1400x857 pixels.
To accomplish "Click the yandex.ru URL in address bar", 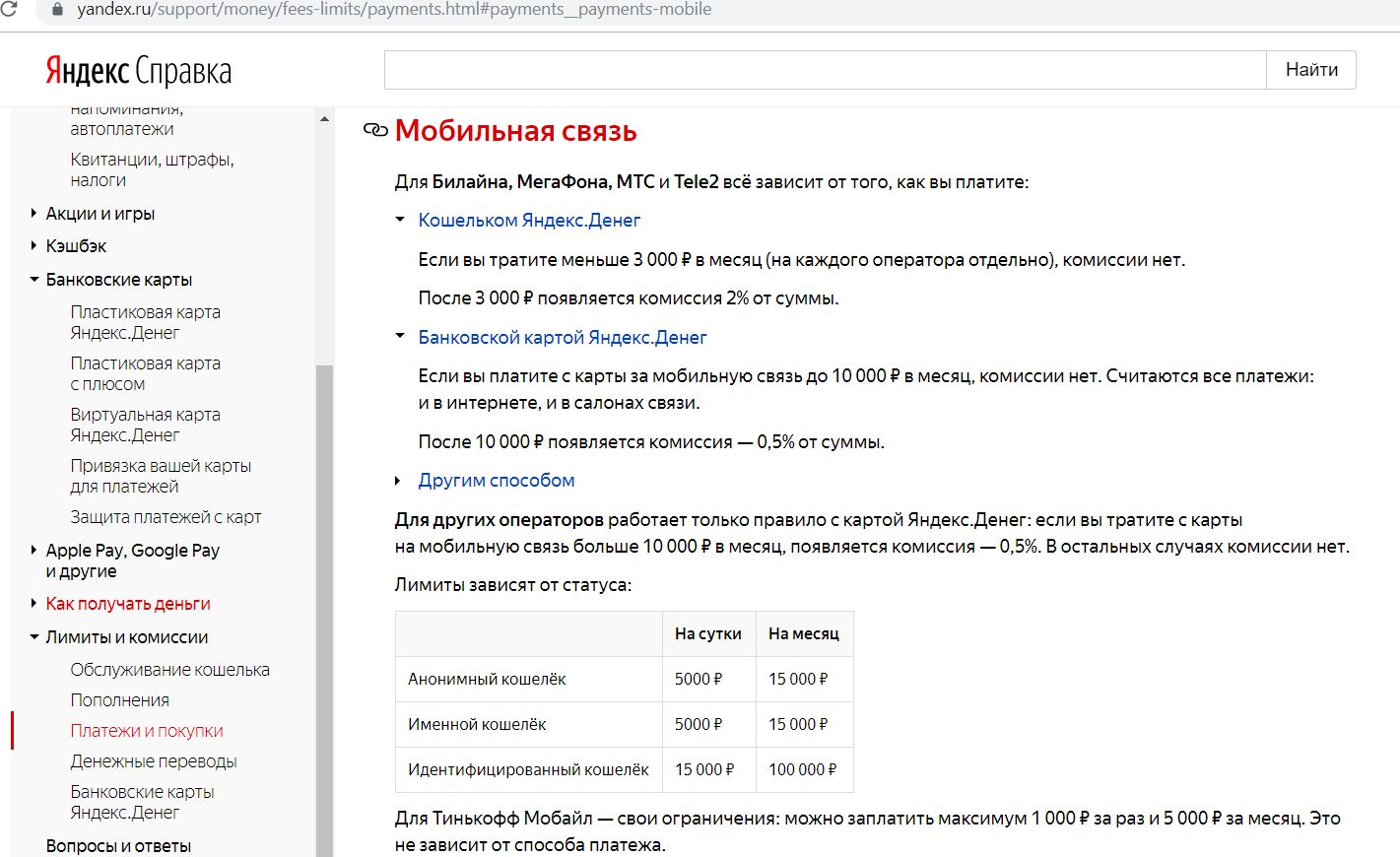I will click(x=394, y=10).
